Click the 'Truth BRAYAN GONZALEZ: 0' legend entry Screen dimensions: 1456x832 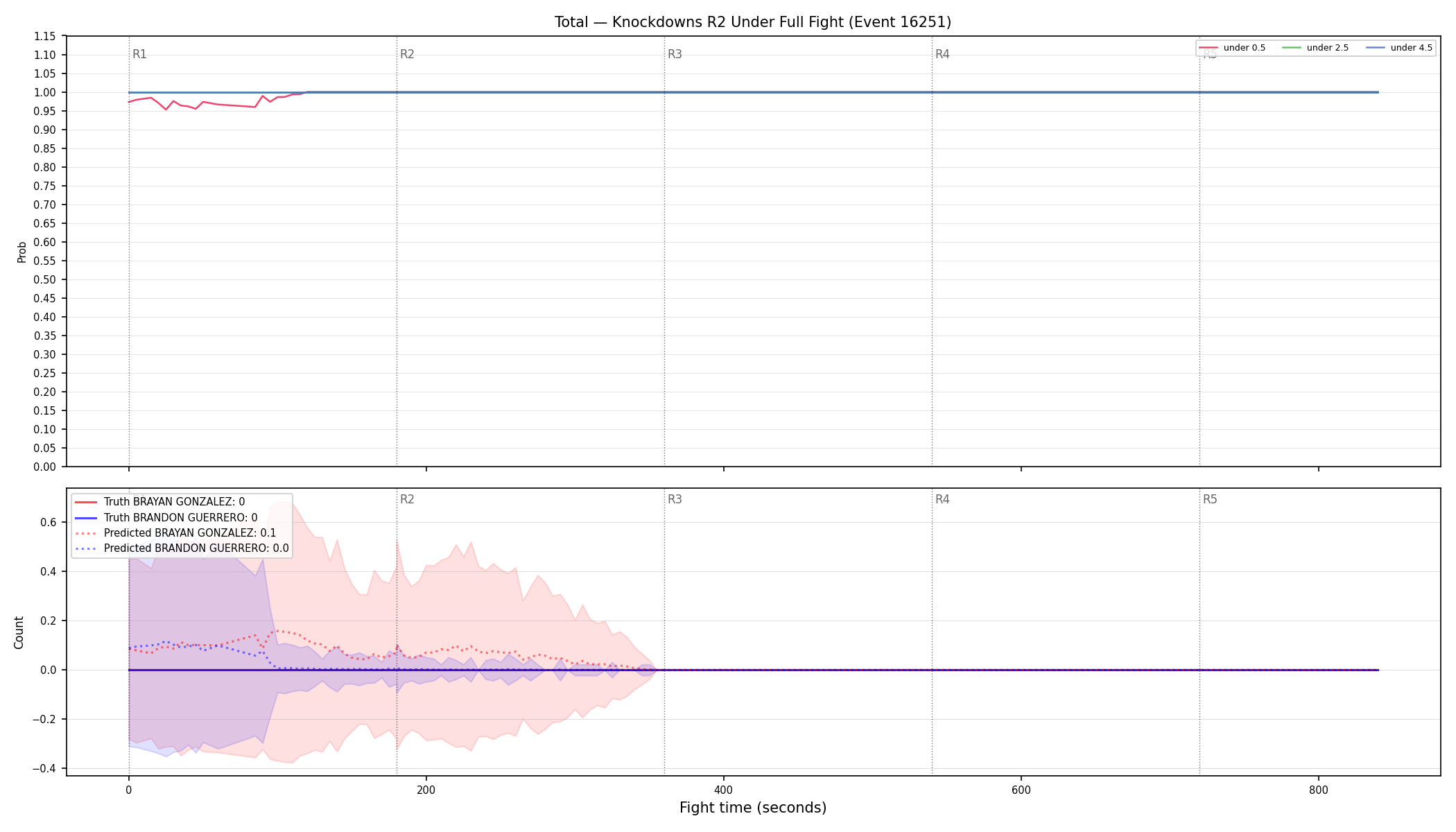point(159,502)
